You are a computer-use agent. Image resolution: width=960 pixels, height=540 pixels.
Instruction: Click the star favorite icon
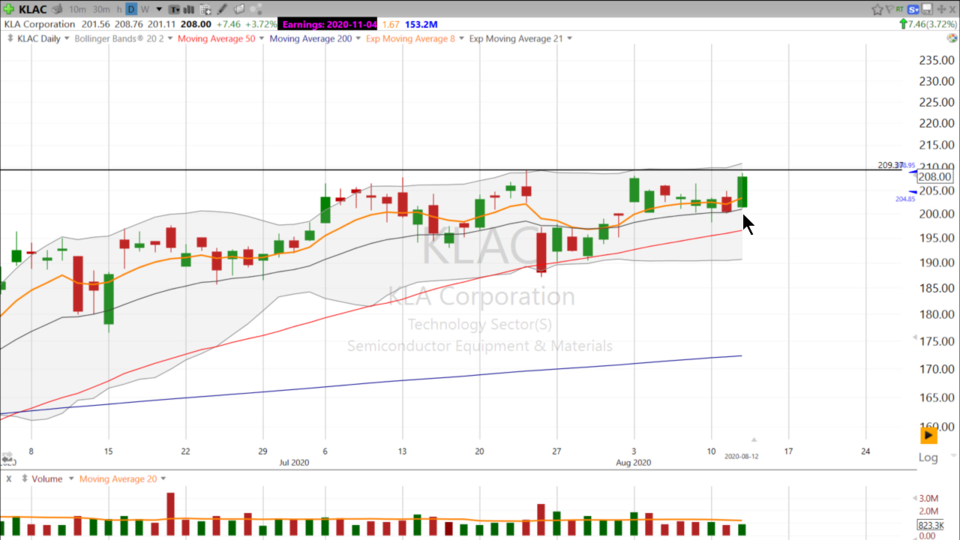click(877, 9)
